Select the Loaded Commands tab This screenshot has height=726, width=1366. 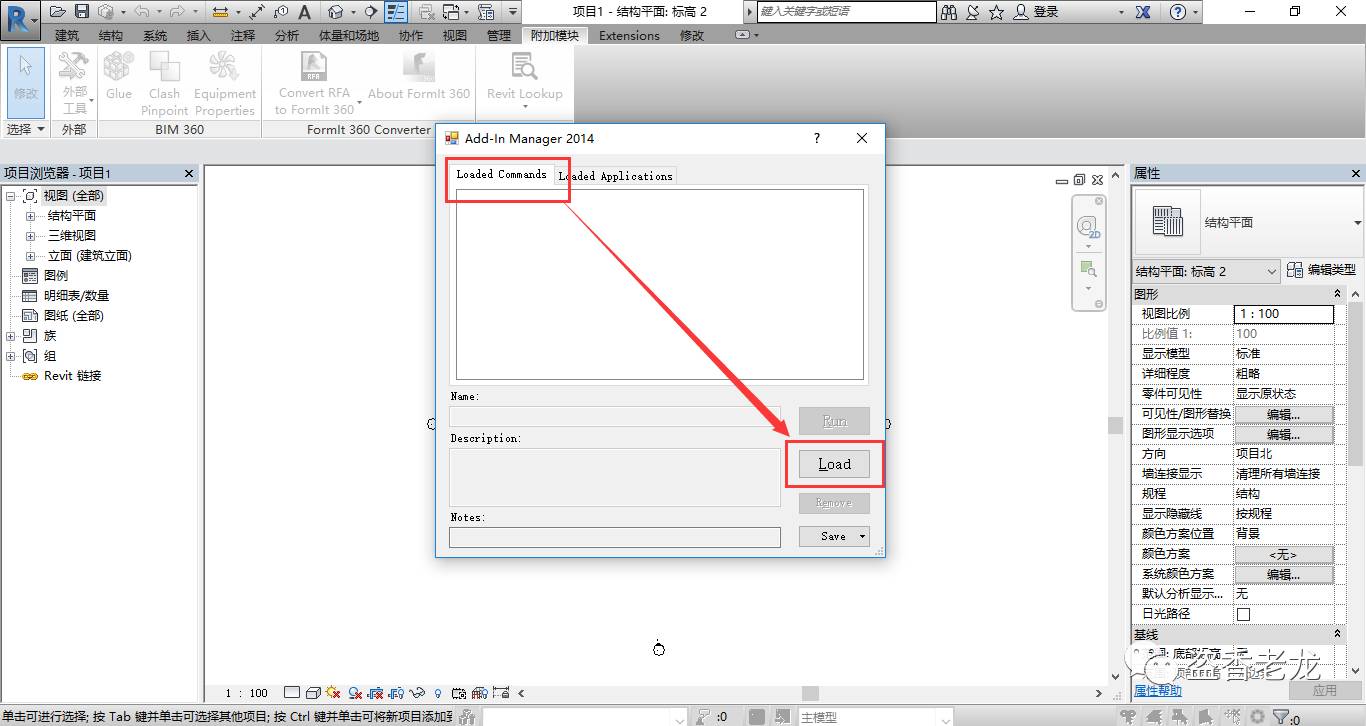(501, 174)
